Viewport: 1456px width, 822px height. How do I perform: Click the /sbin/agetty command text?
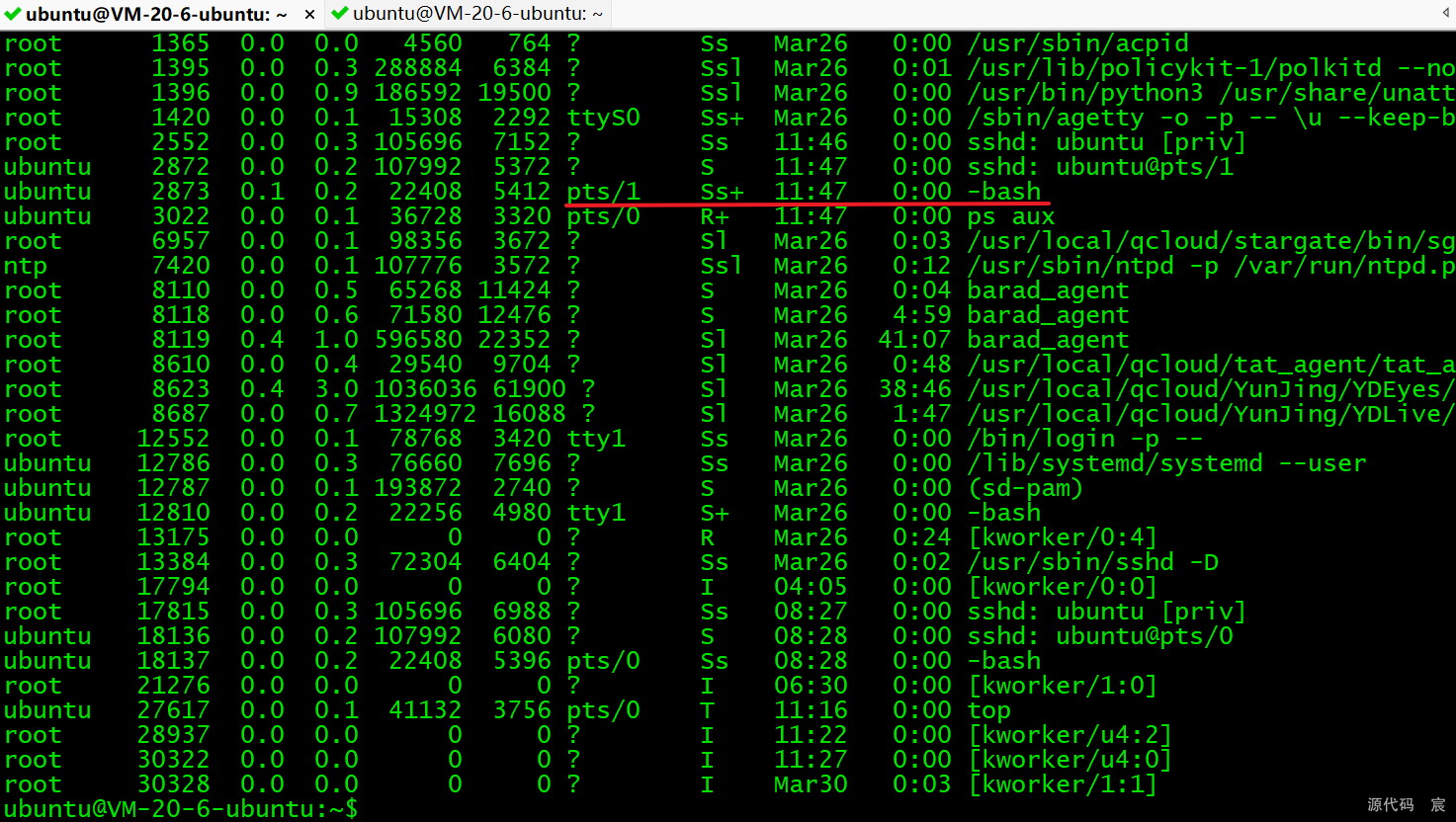click(x=1056, y=118)
